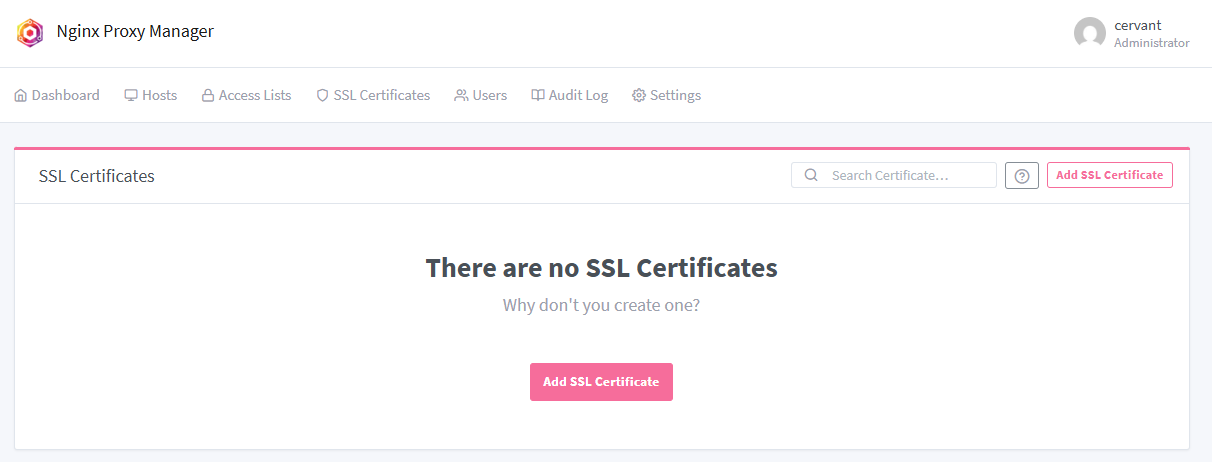Click the gear icon for Settings
1212x462 pixels.
[x=639, y=96]
